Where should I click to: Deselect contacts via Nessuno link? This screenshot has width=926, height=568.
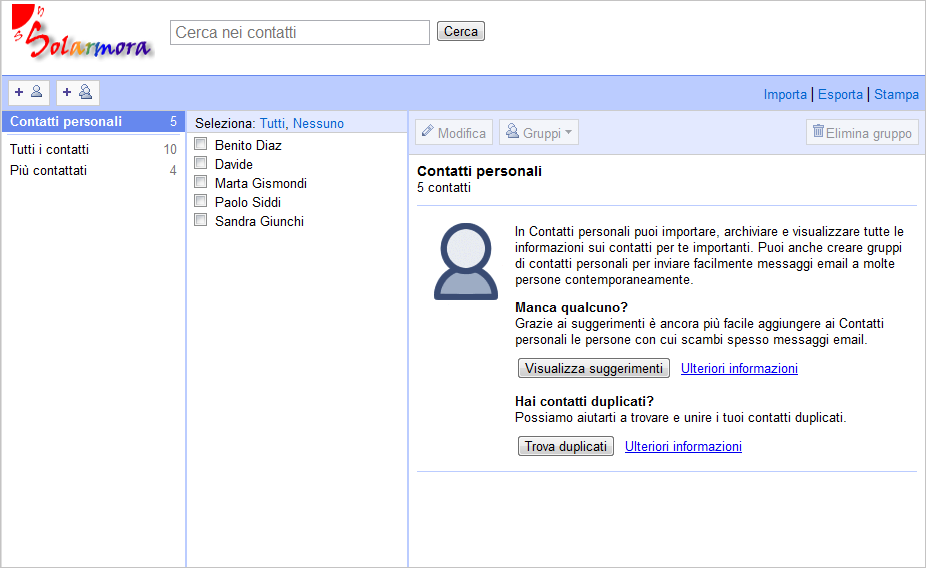pos(318,123)
